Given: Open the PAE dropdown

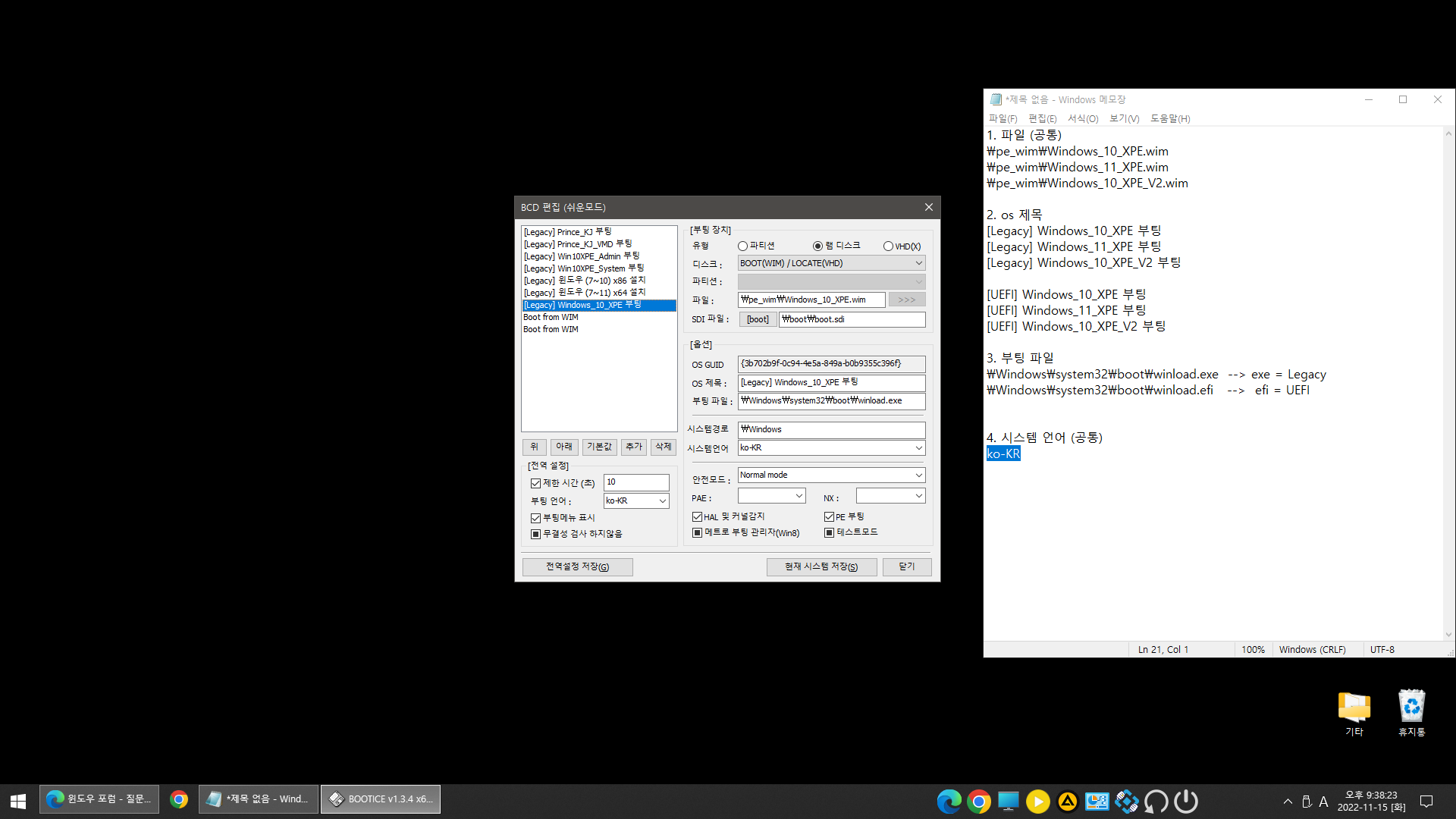Looking at the screenshot, I should click(x=771, y=495).
